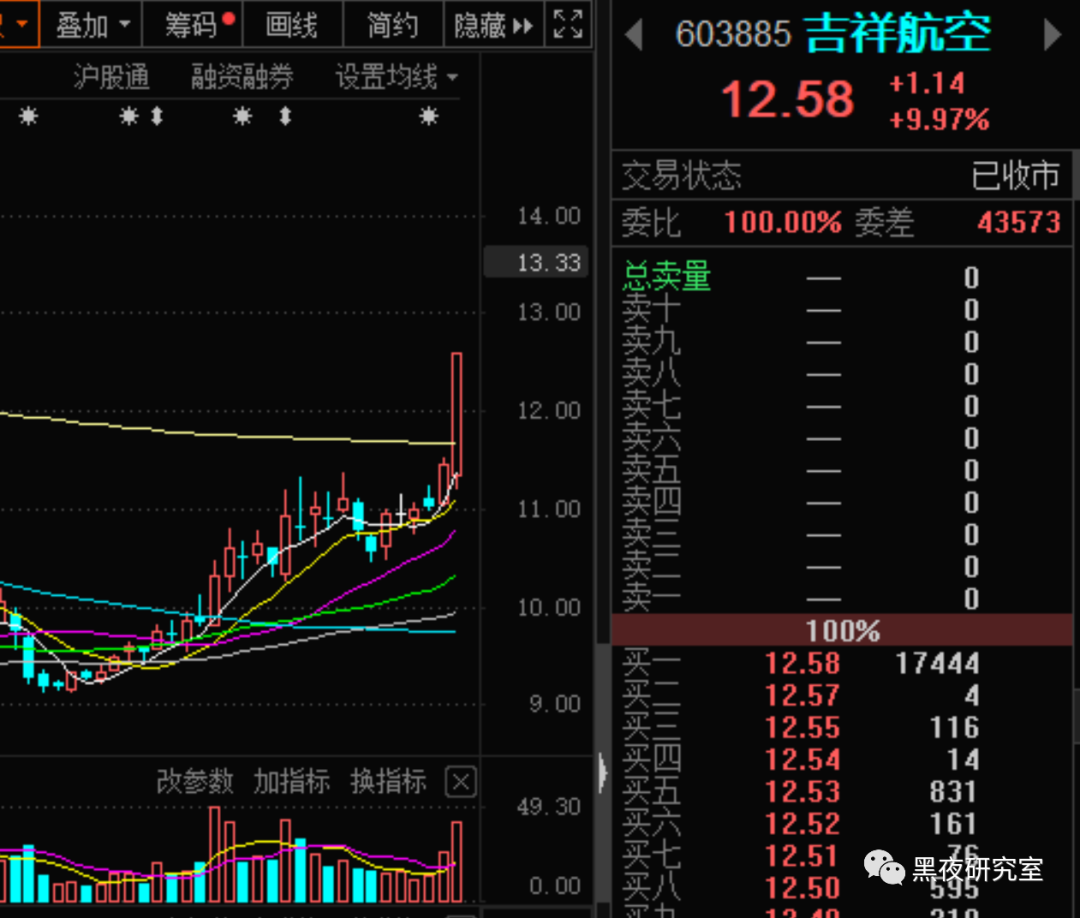Click the 买一 bid price 12.58
The image size is (1080, 918).
click(x=802, y=664)
